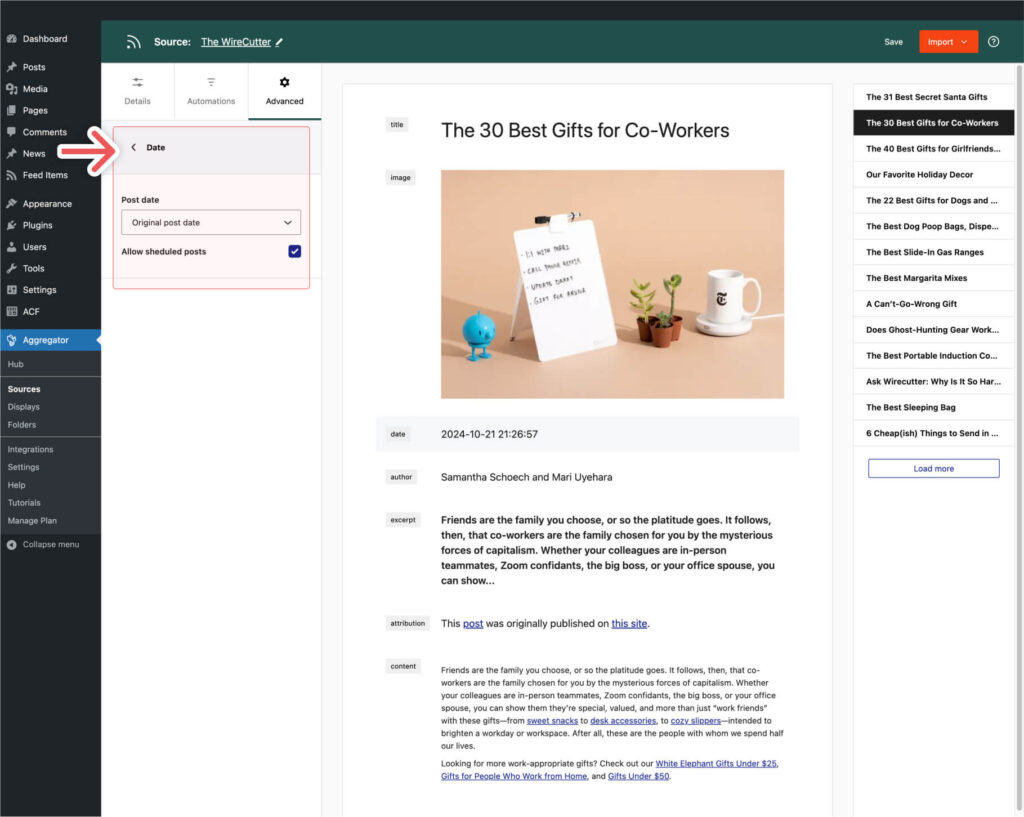Select 'The Best Margarita Mixes' item
This screenshot has width=1024, height=817.
tap(933, 278)
